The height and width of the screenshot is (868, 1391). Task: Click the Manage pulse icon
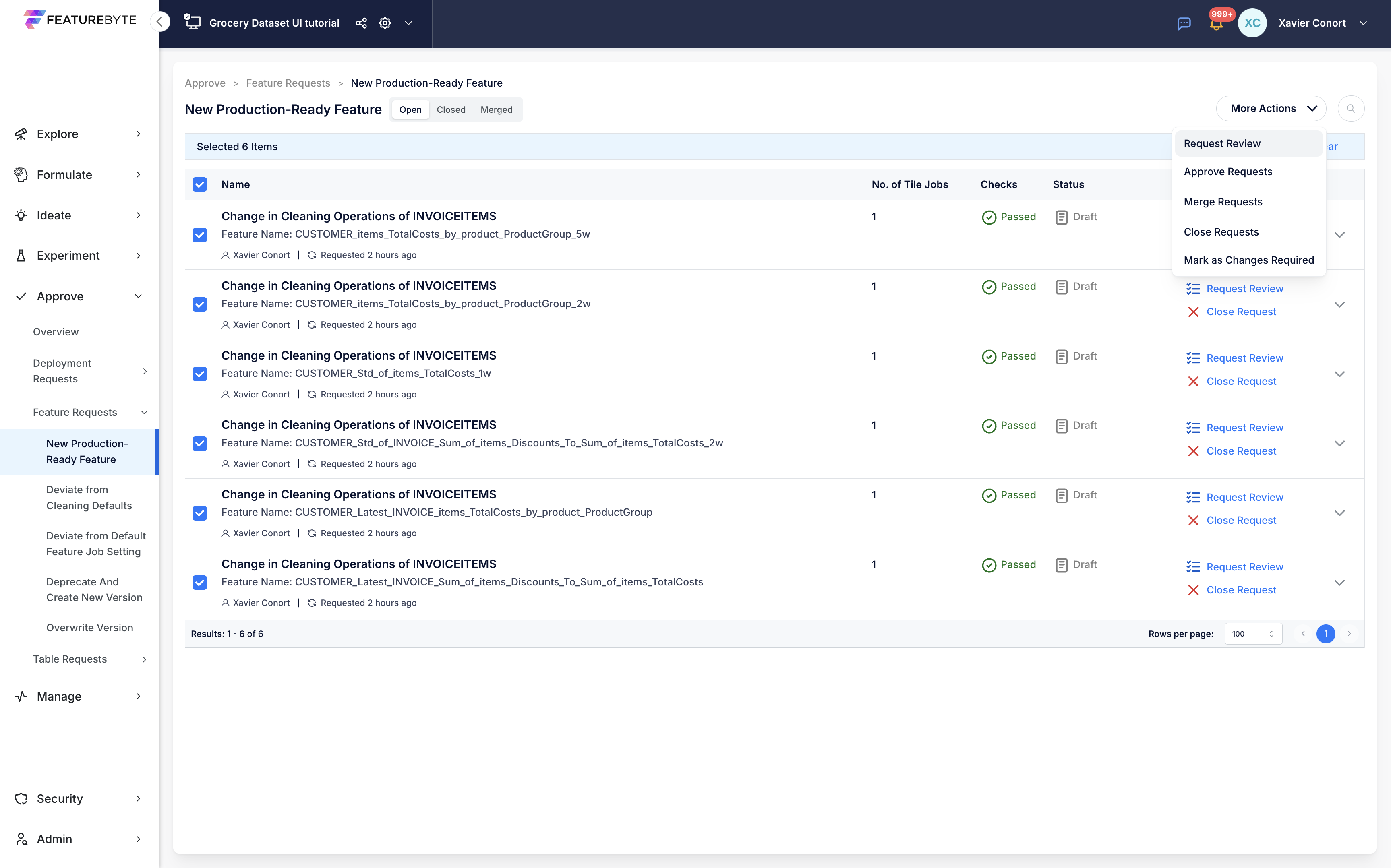point(21,696)
